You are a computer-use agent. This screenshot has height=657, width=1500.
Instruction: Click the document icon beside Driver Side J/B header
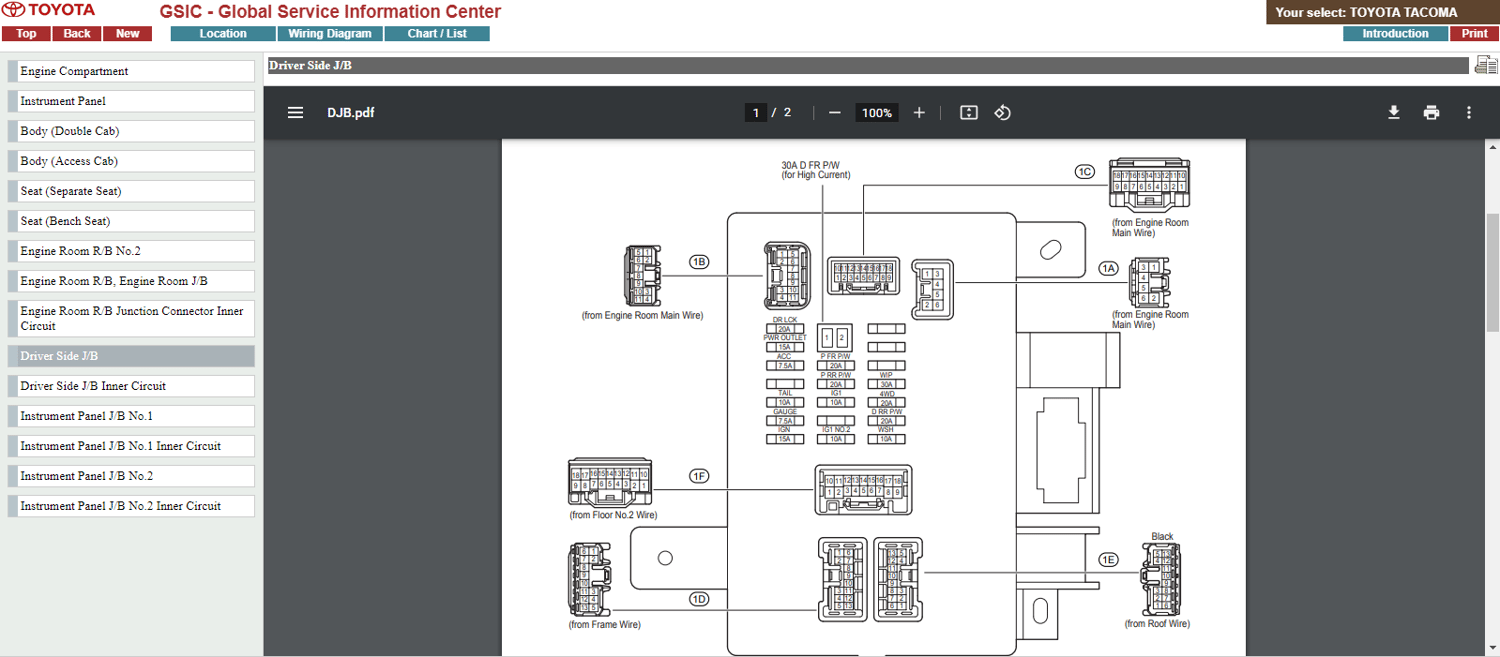coord(1486,65)
